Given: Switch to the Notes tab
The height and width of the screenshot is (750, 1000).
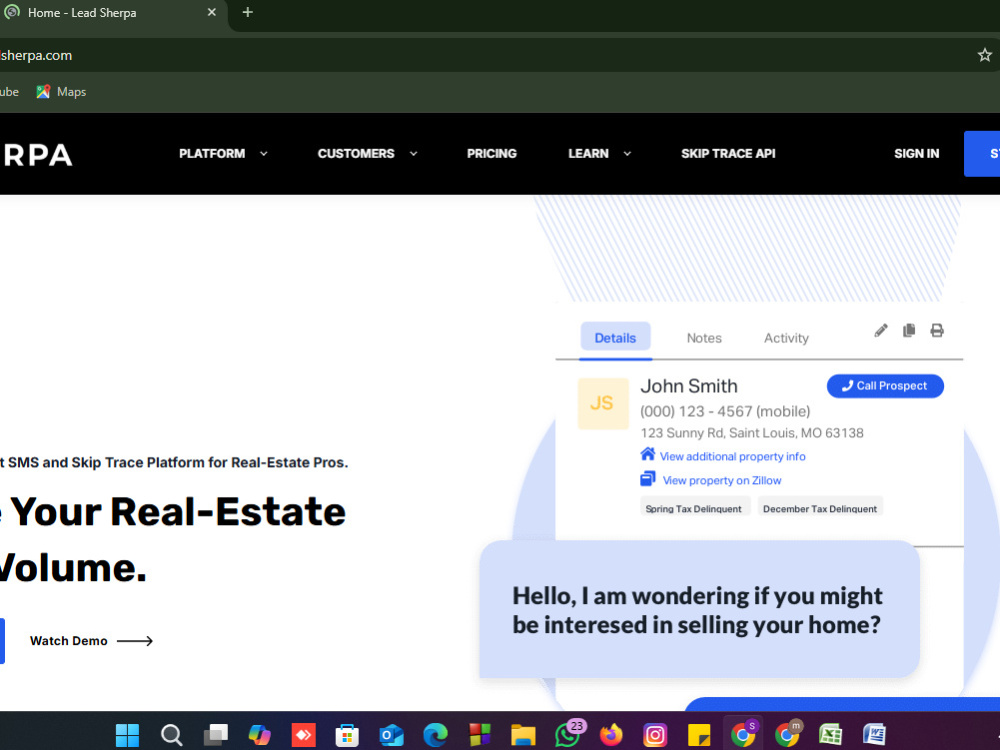Looking at the screenshot, I should [x=704, y=338].
